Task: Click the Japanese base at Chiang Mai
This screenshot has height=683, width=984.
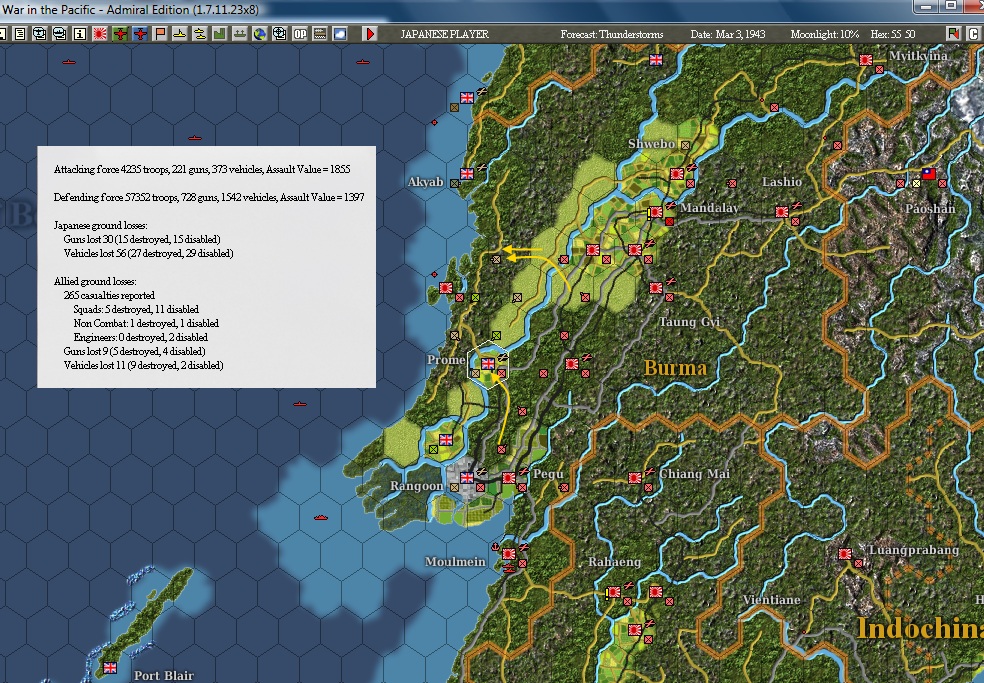Action: (x=635, y=478)
